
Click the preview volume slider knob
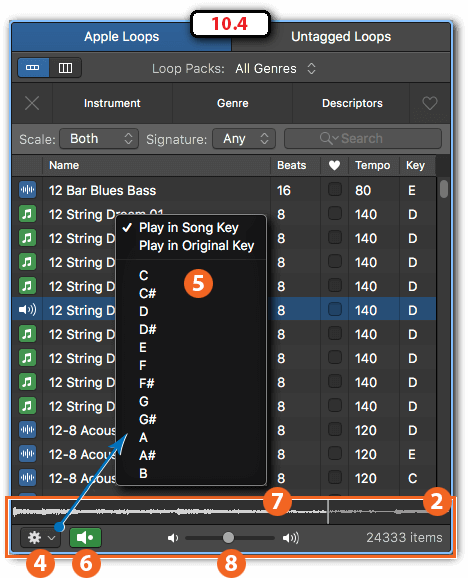tap(228, 537)
